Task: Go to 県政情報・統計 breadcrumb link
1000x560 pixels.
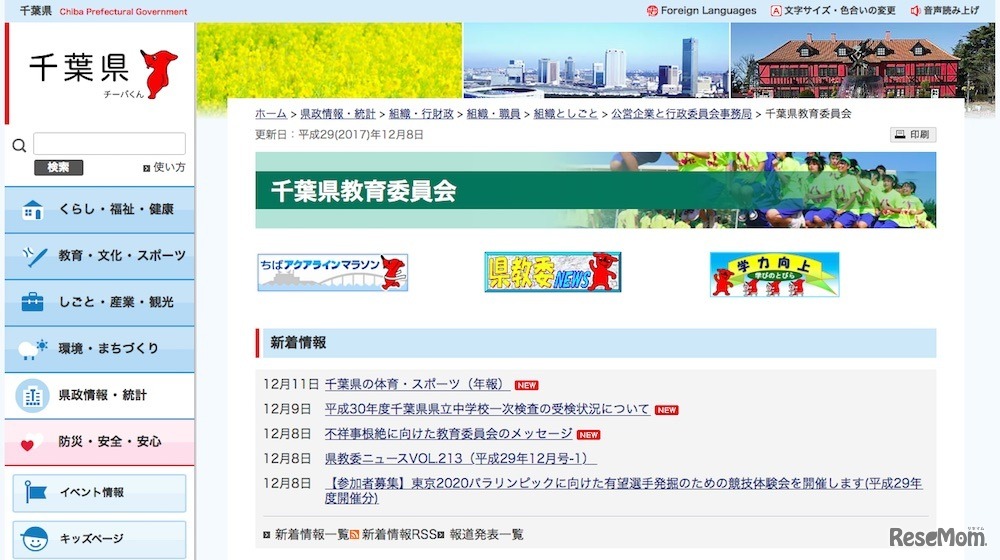Action: (x=337, y=114)
